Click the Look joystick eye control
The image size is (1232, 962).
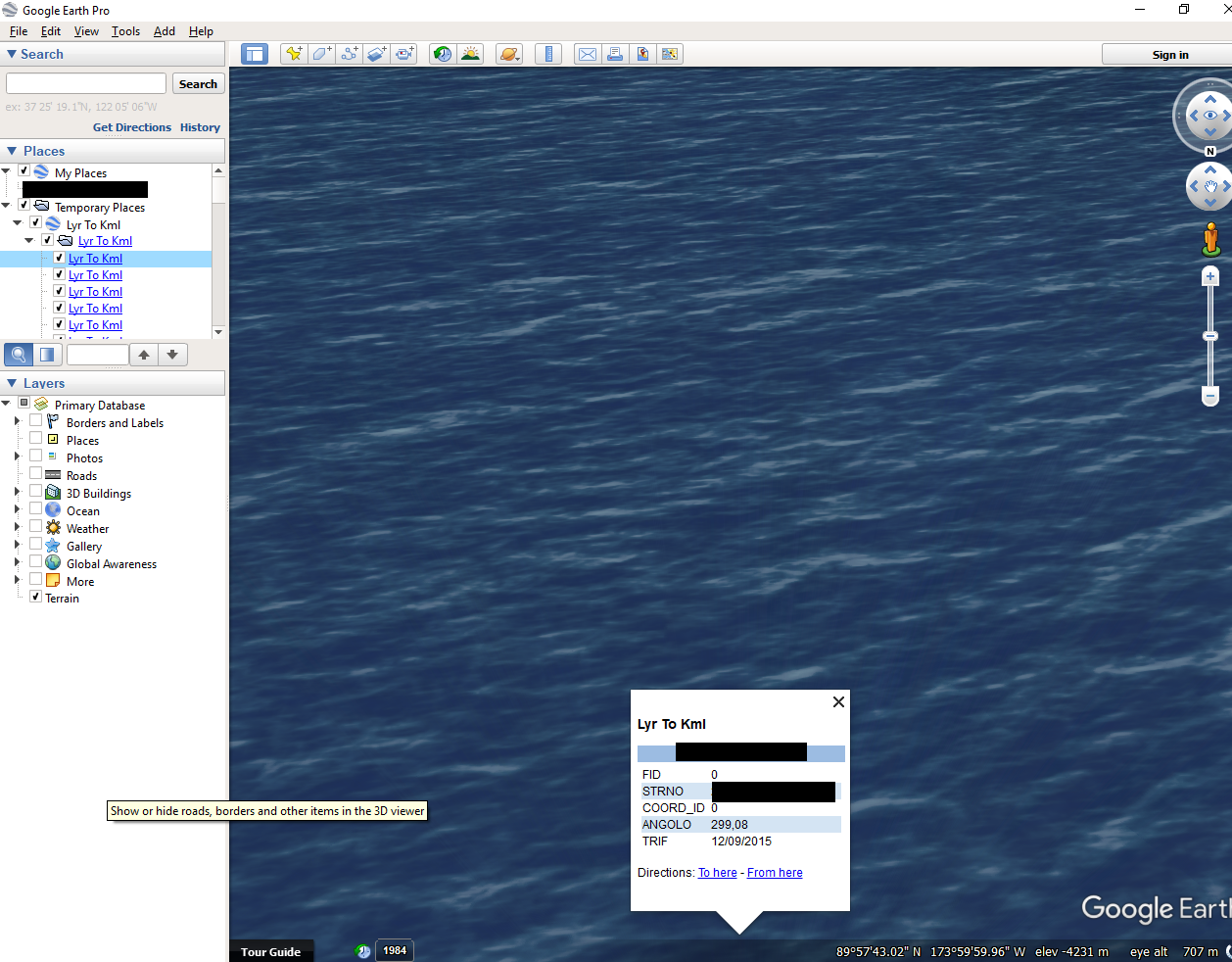click(x=1210, y=115)
